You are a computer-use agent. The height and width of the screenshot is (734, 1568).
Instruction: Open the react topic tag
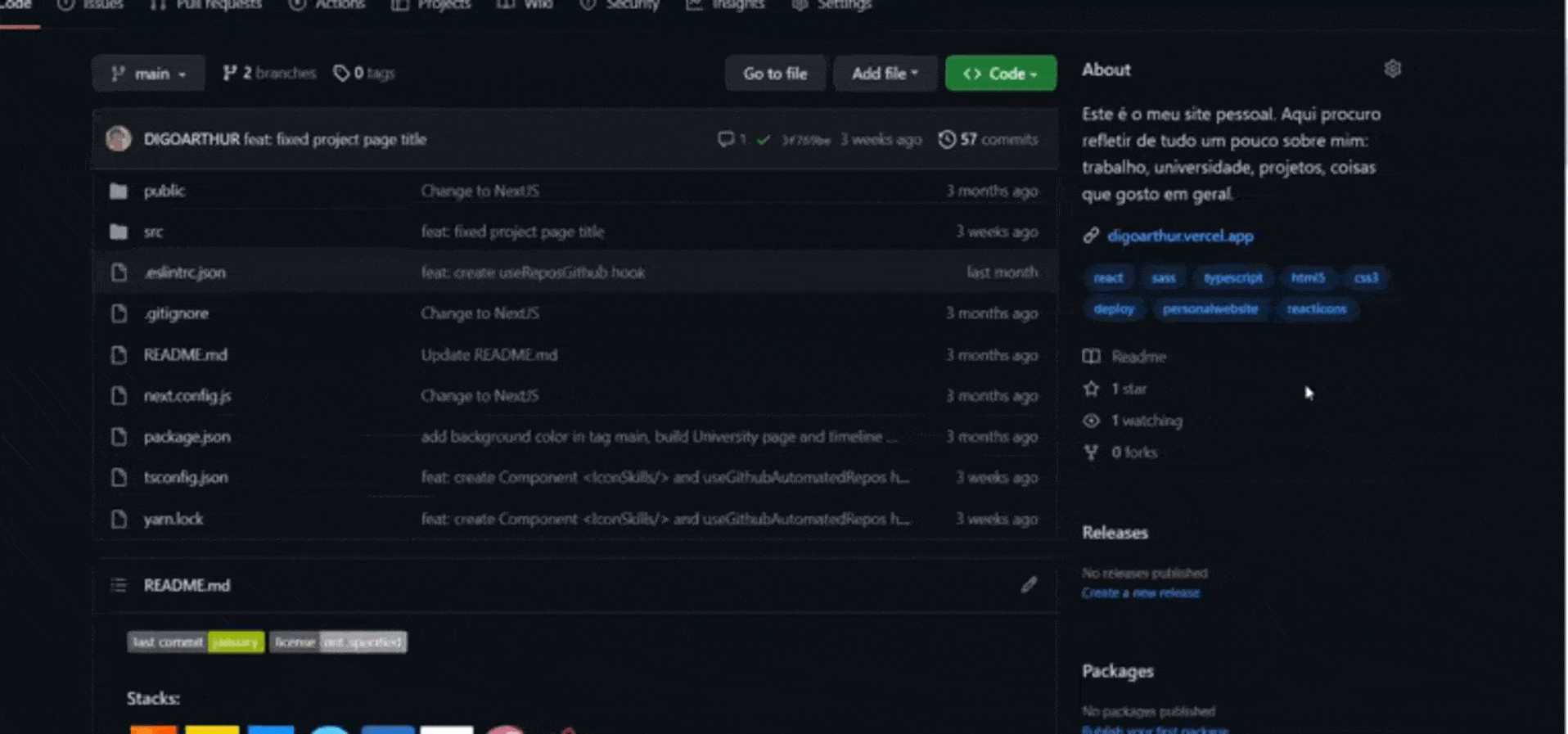(x=1108, y=277)
